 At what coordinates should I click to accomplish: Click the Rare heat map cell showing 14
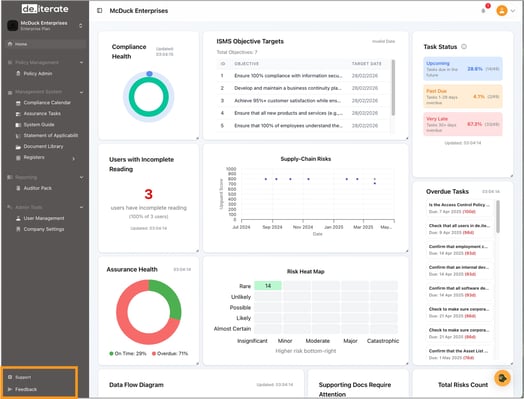268,286
